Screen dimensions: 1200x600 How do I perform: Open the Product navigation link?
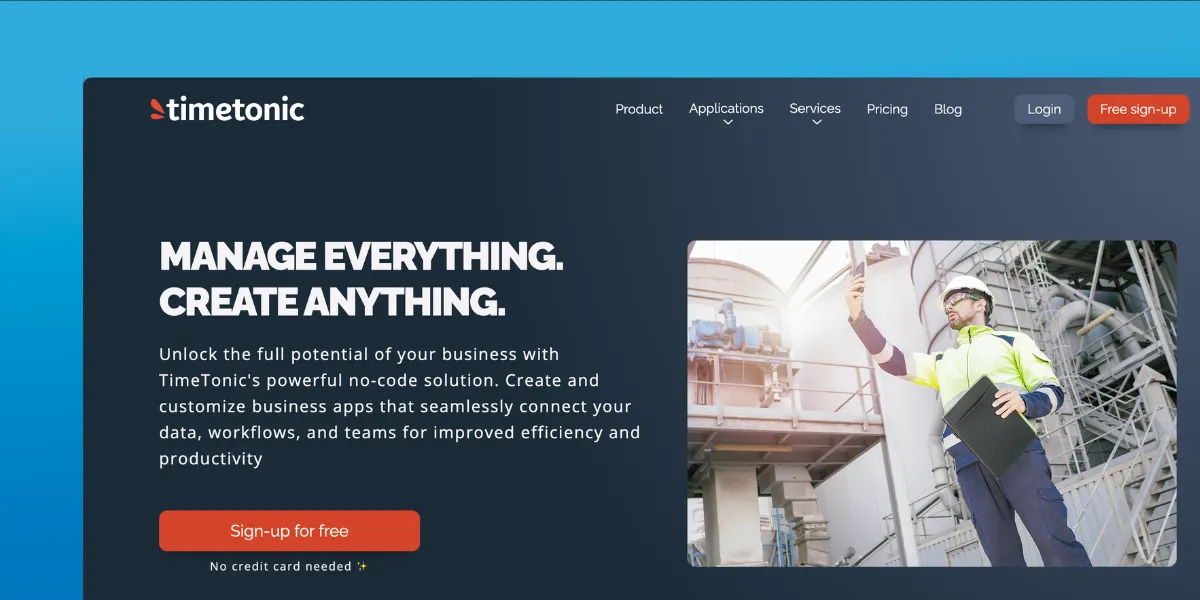pos(639,109)
